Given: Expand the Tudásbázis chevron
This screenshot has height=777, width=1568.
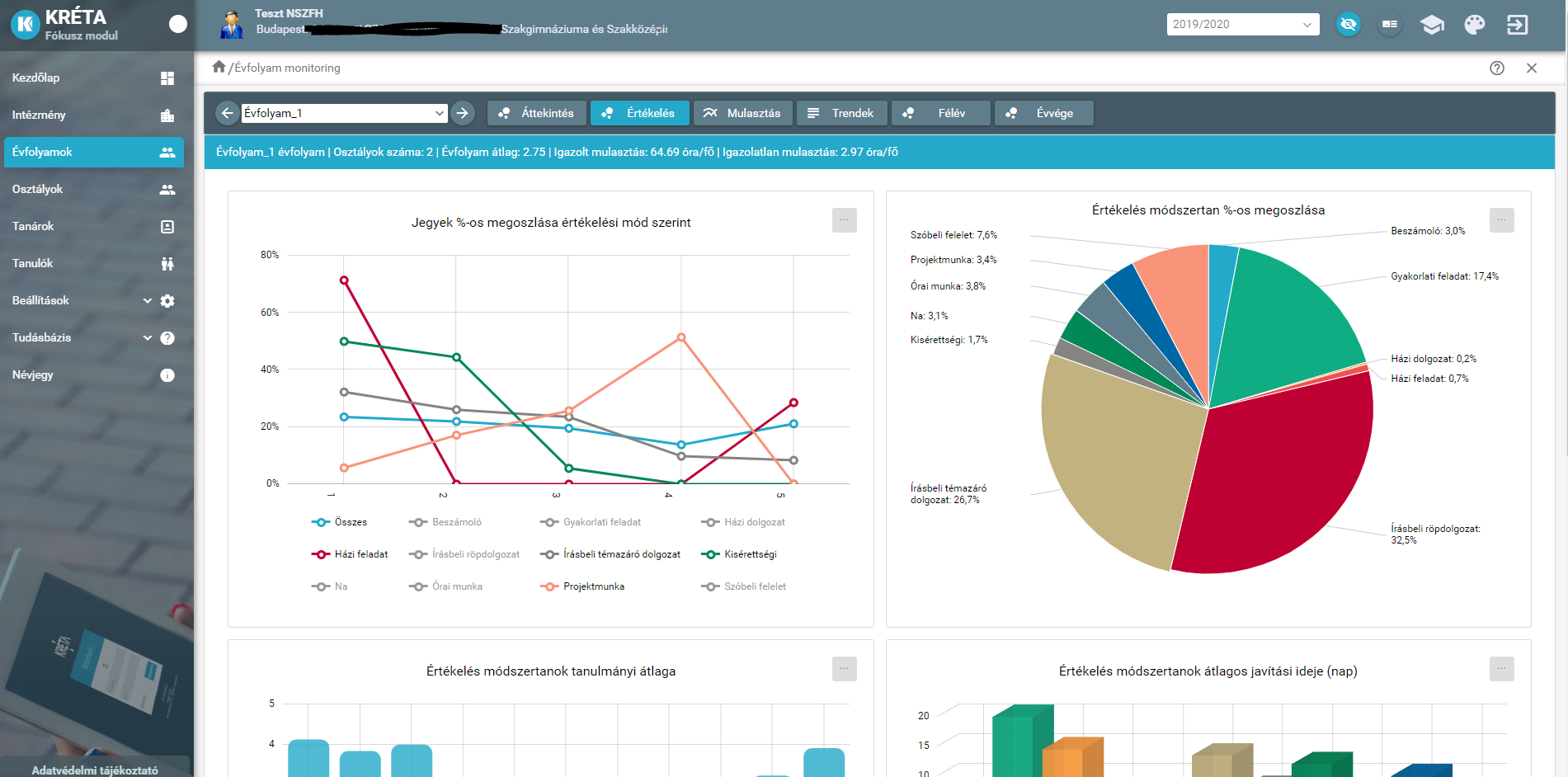Looking at the screenshot, I should point(148,338).
